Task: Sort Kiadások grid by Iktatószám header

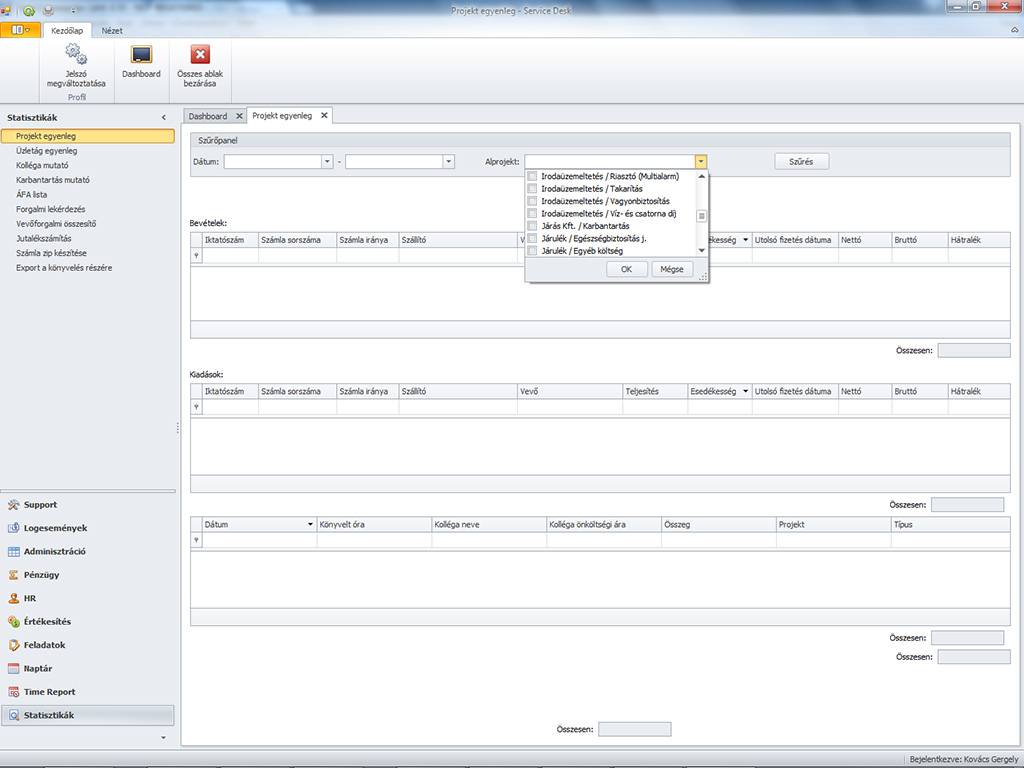Action: coord(231,391)
